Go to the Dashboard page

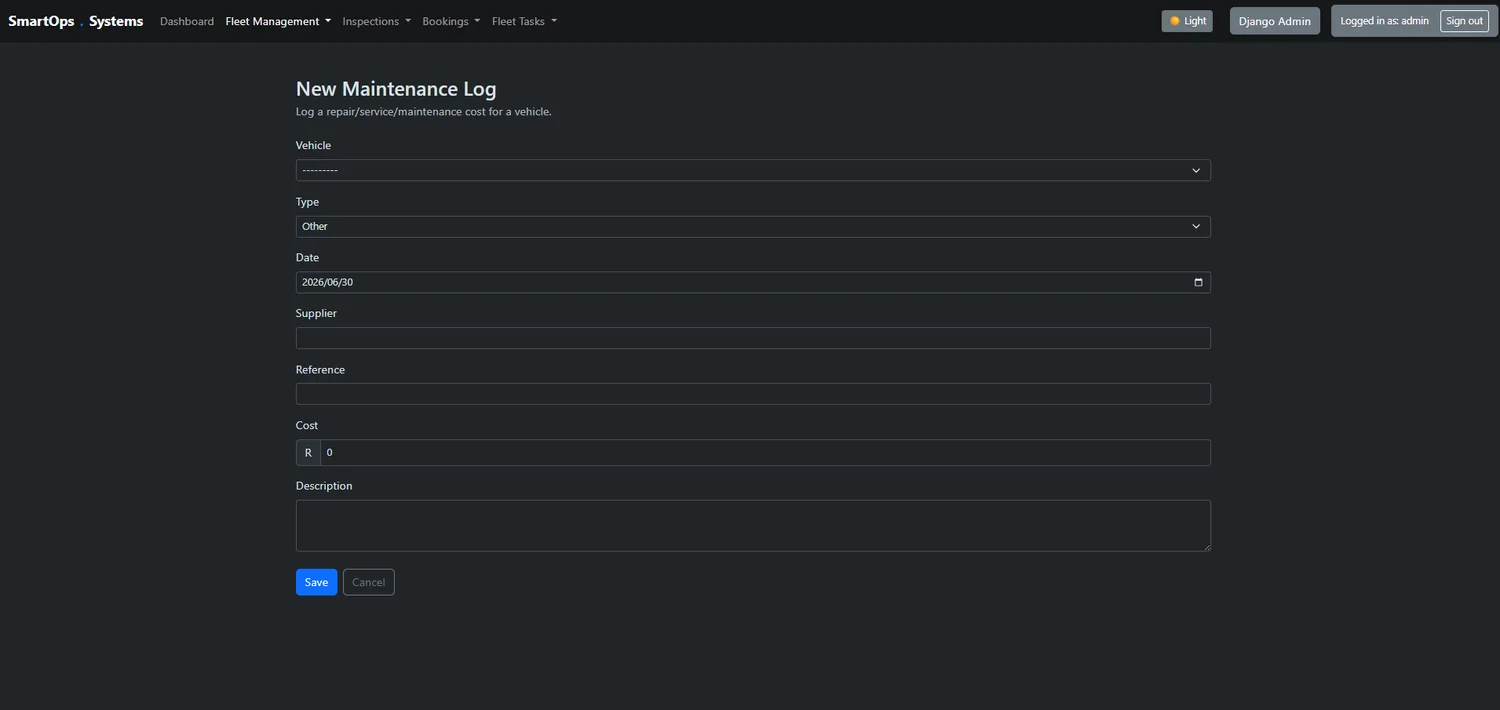click(x=187, y=21)
